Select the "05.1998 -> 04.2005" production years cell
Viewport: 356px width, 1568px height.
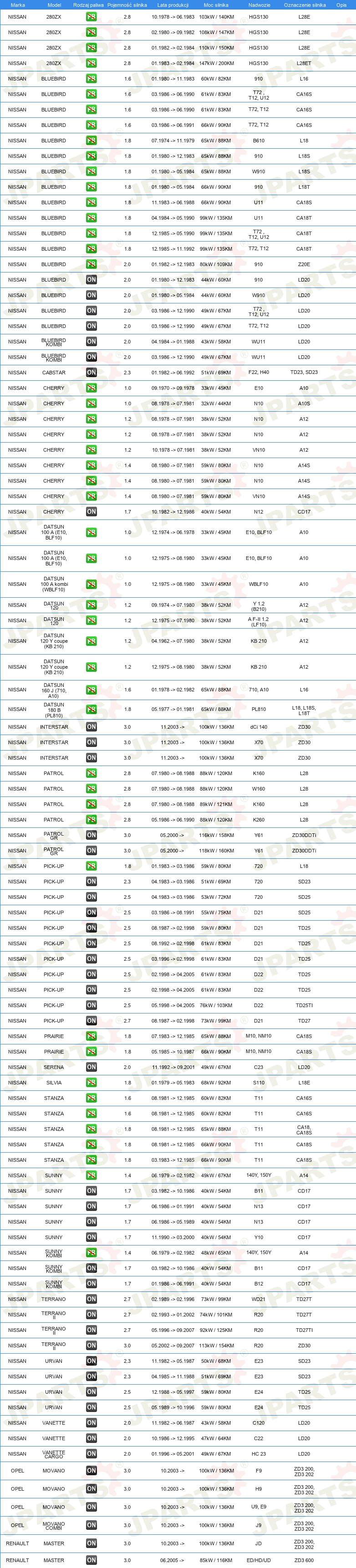(173, 1006)
